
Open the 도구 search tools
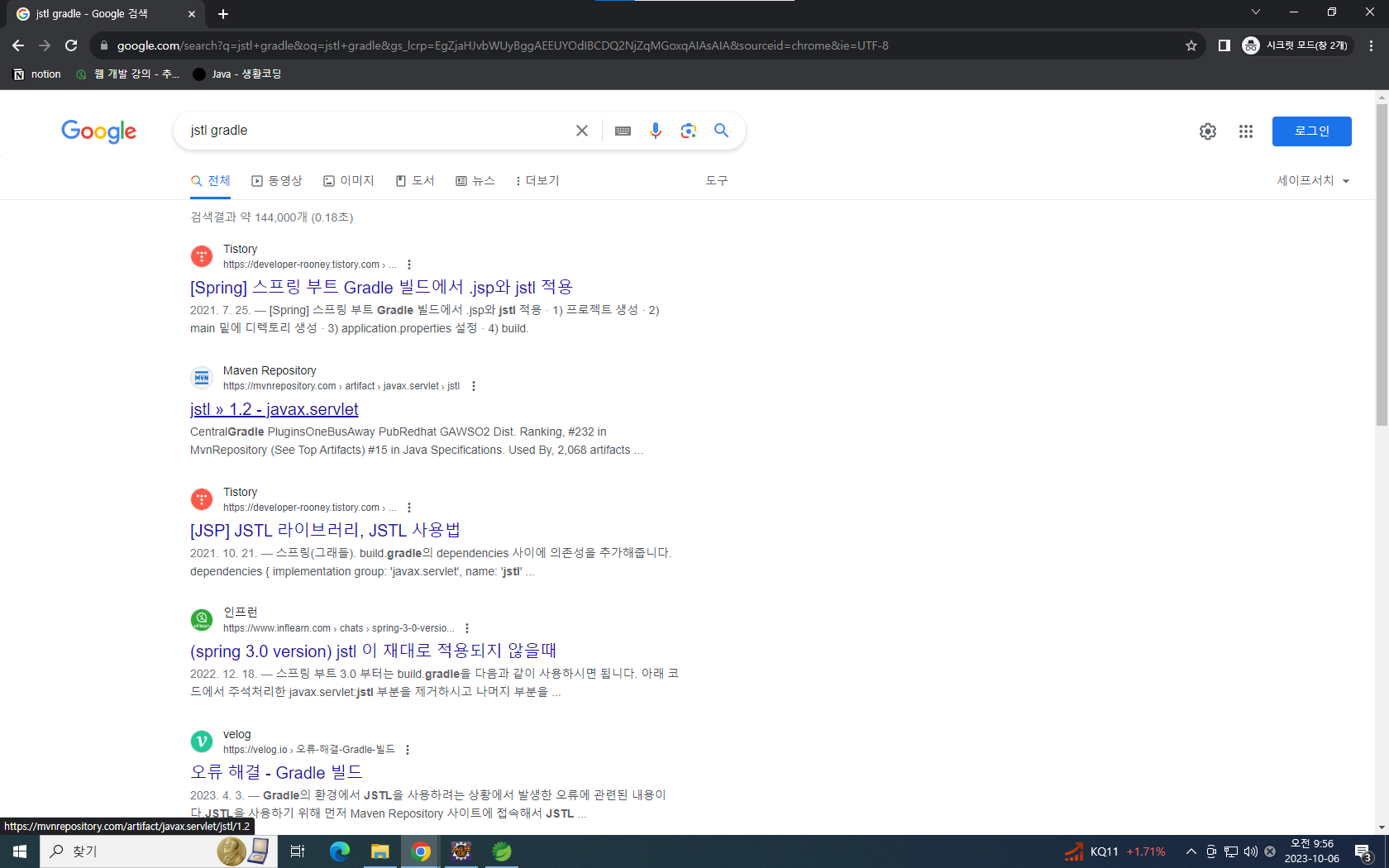(x=717, y=181)
